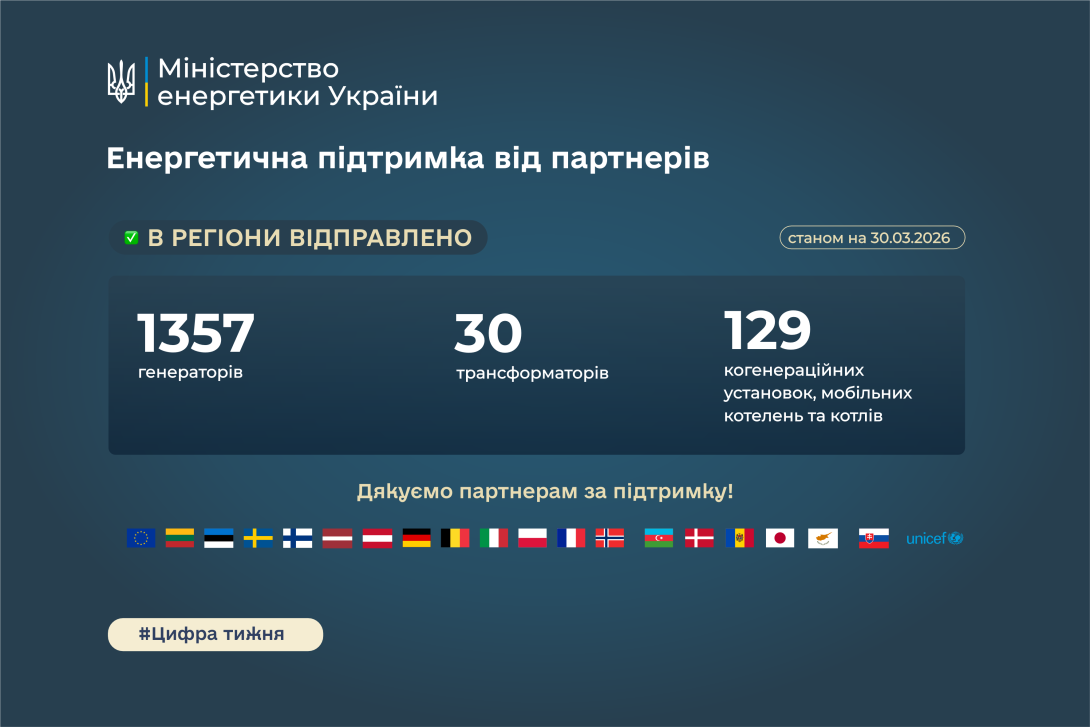Select the 30 transformers statistic

(x=531, y=346)
